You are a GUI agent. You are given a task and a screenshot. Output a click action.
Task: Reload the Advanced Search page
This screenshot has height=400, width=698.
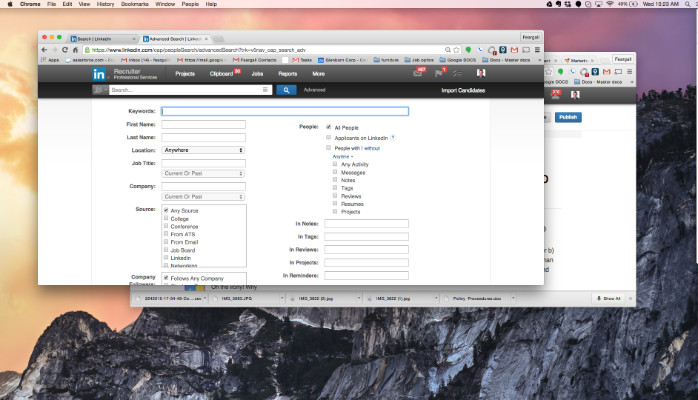(x=65, y=50)
